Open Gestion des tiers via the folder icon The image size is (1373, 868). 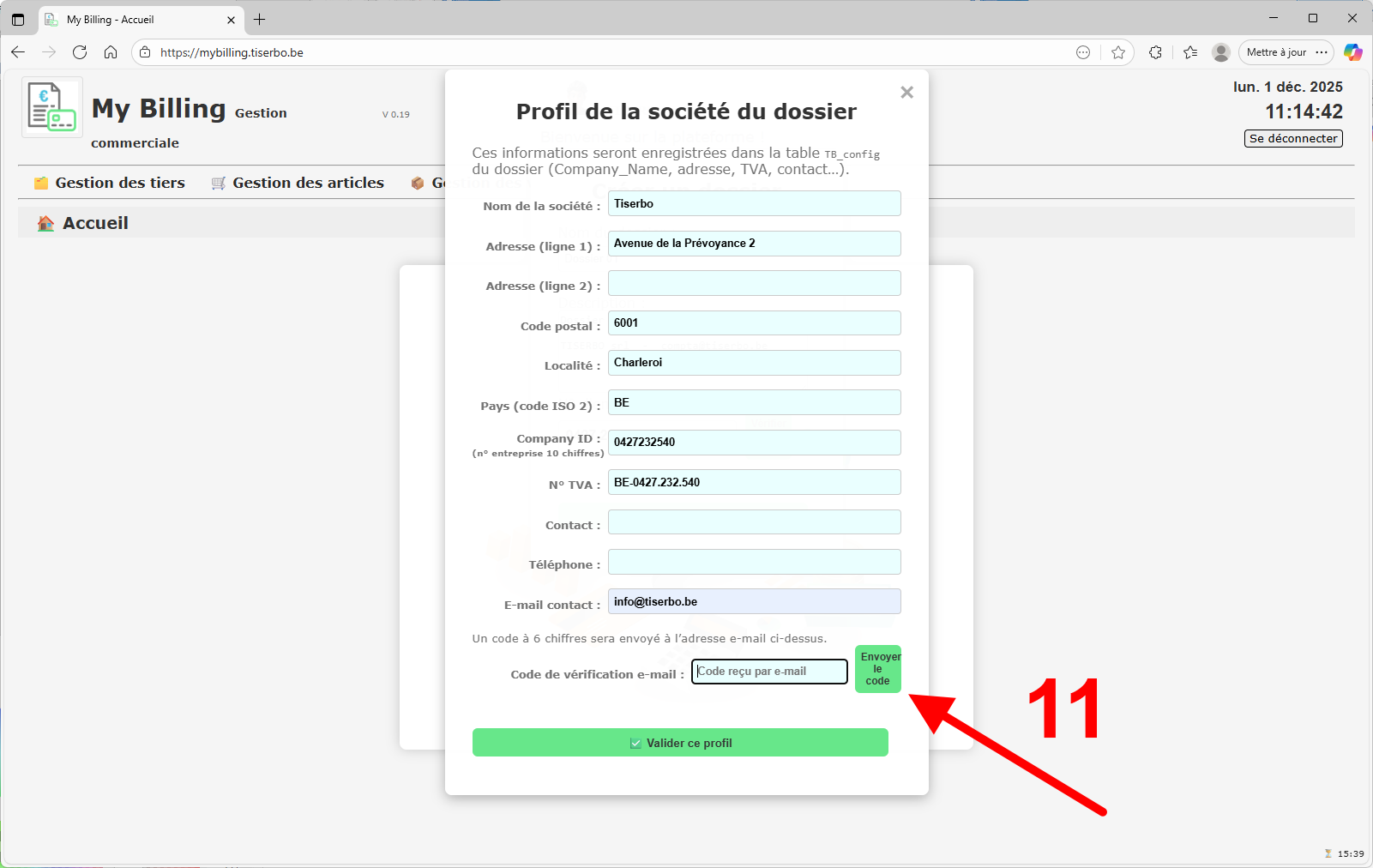coord(40,182)
